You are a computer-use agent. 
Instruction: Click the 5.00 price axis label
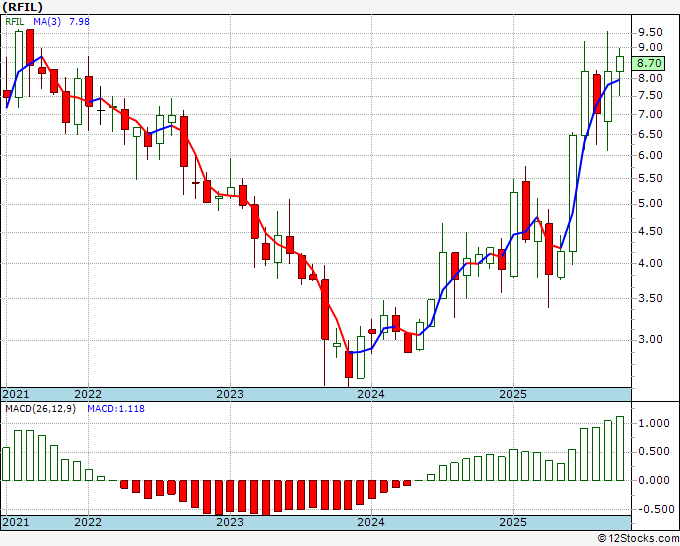(x=650, y=203)
